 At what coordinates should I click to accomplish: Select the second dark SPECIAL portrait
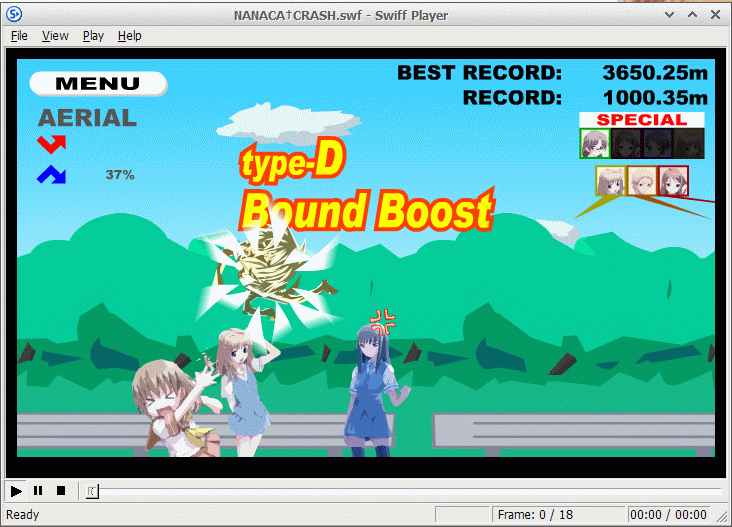626,143
